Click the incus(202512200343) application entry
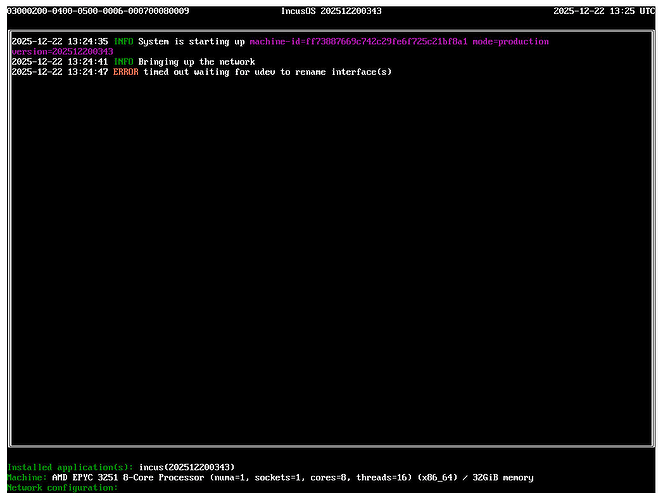This screenshot has width=663, height=500. tap(187, 467)
